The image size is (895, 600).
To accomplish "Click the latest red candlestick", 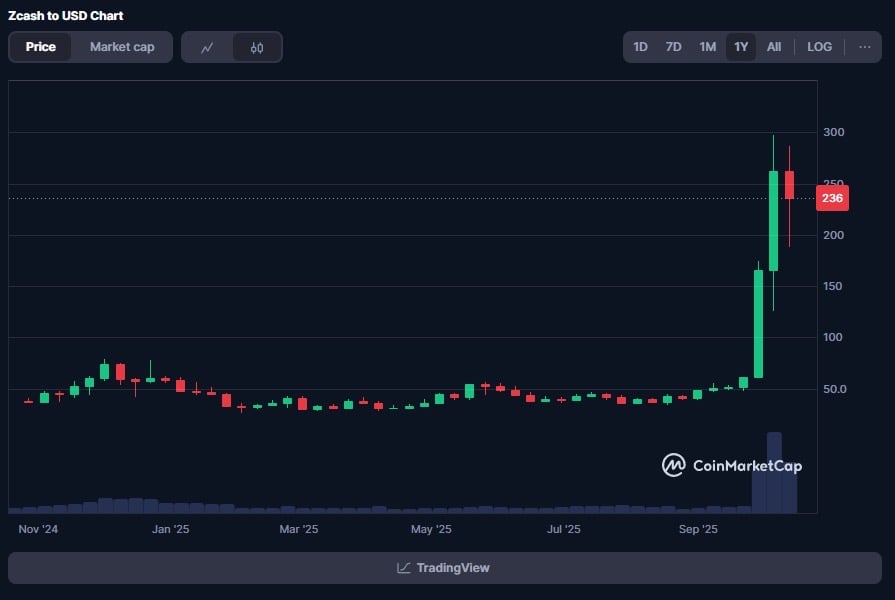I will tap(789, 185).
